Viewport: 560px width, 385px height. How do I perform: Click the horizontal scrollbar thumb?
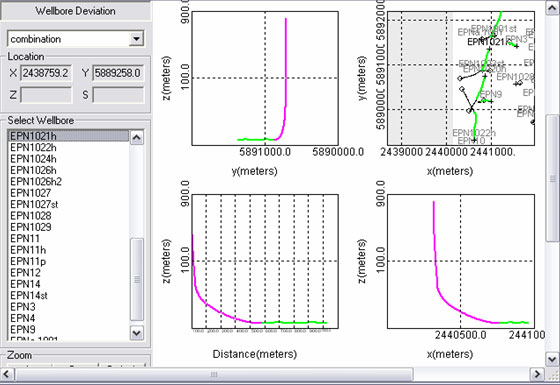(x=214, y=374)
